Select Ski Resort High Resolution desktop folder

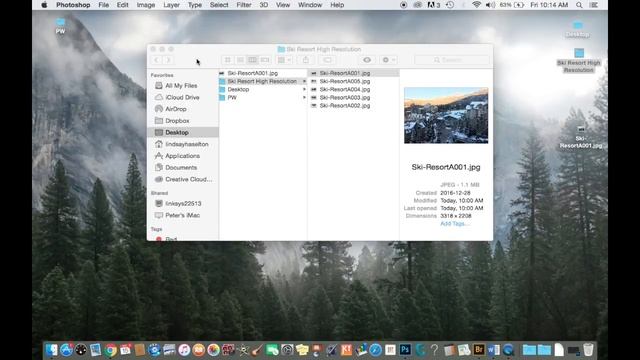[579, 60]
